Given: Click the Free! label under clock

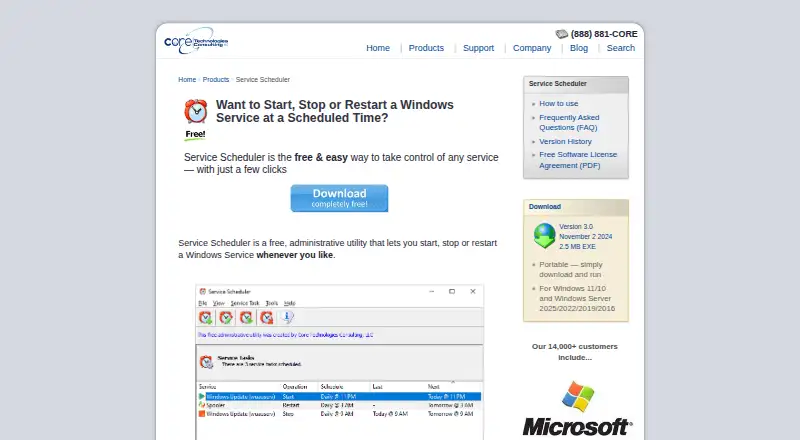Looking at the screenshot, I should coord(195,134).
